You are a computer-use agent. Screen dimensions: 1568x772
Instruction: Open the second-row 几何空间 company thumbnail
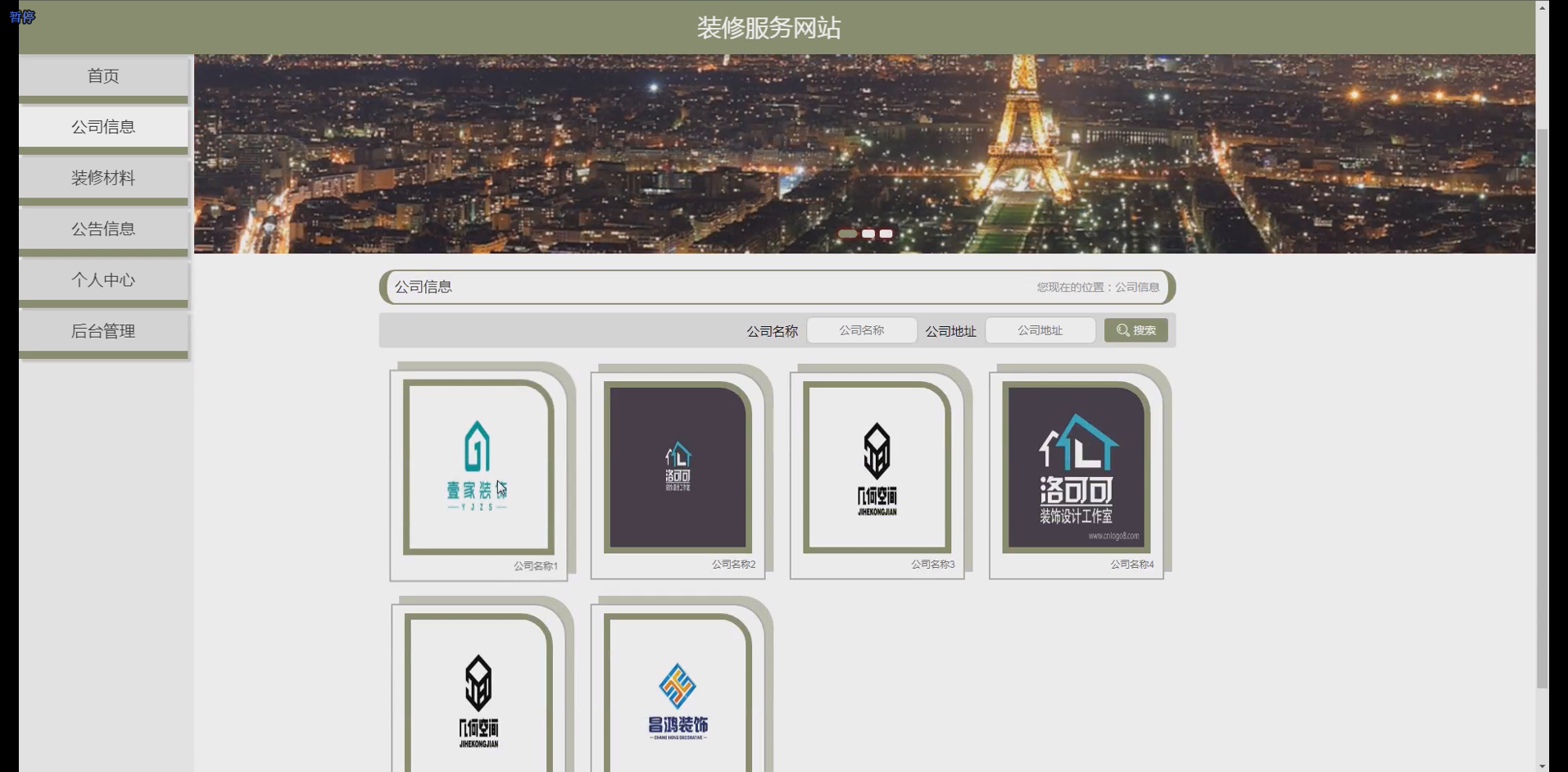click(x=478, y=693)
